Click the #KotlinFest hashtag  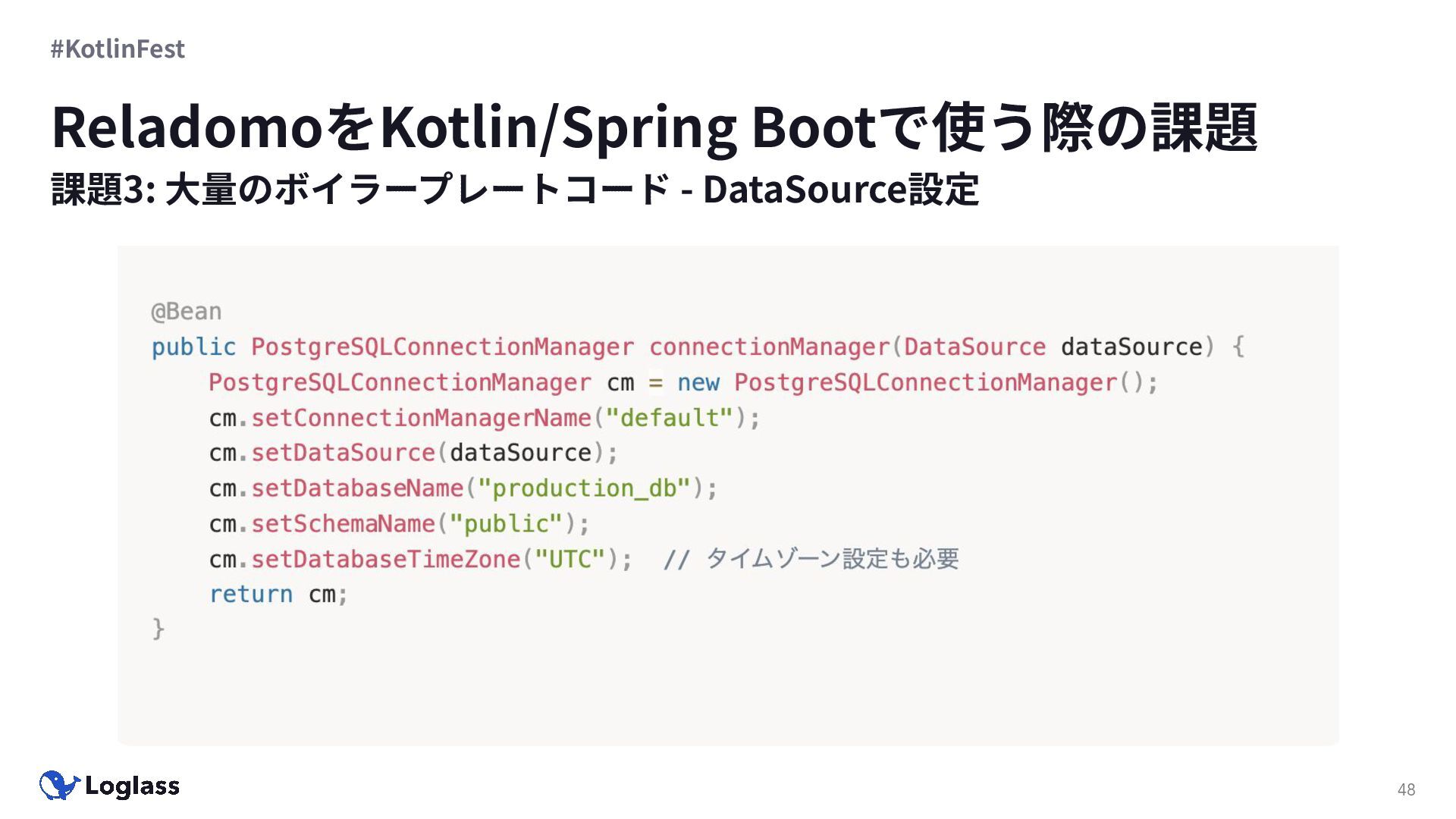tap(118, 49)
